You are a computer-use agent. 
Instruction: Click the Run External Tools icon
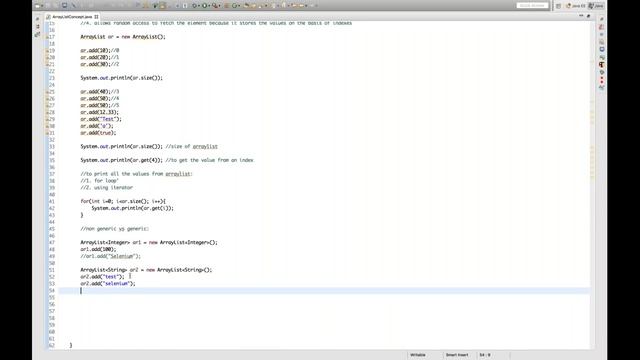coord(214,6)
